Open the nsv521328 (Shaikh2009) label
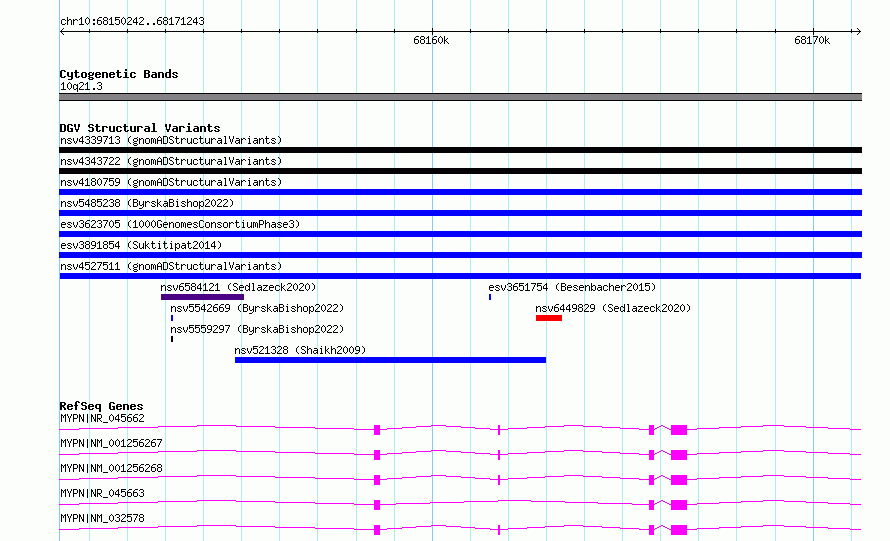This screenshot has height=541, width=890. 300,350
